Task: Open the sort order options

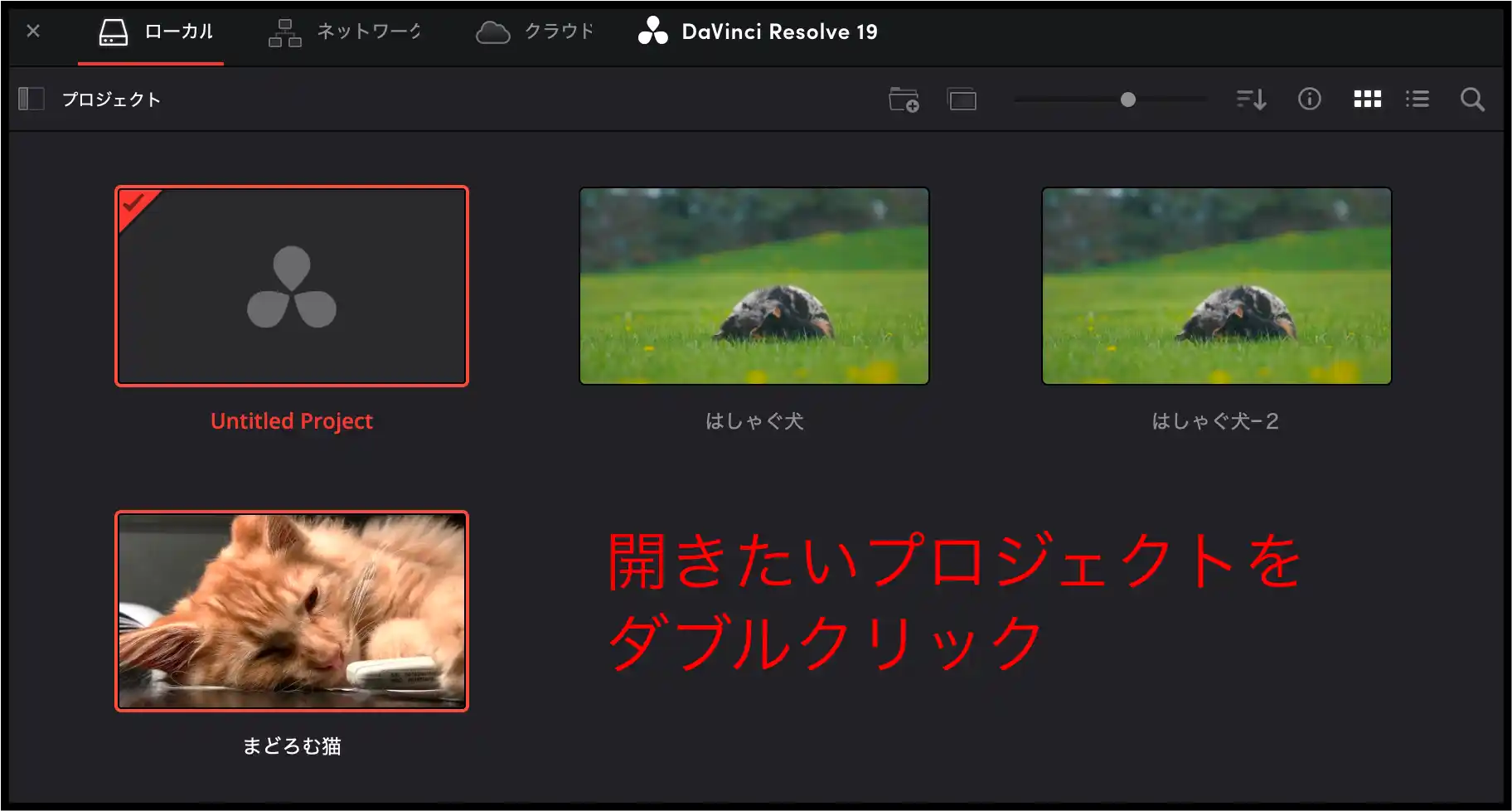Action: 1251,99
